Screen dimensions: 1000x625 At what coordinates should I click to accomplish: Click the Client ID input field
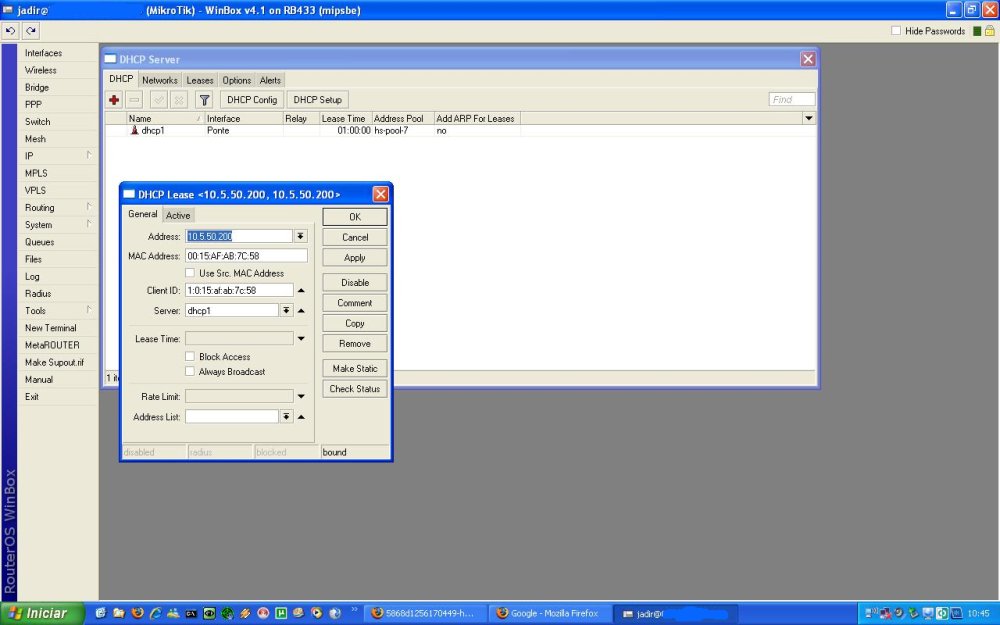(x=239, y=290)
